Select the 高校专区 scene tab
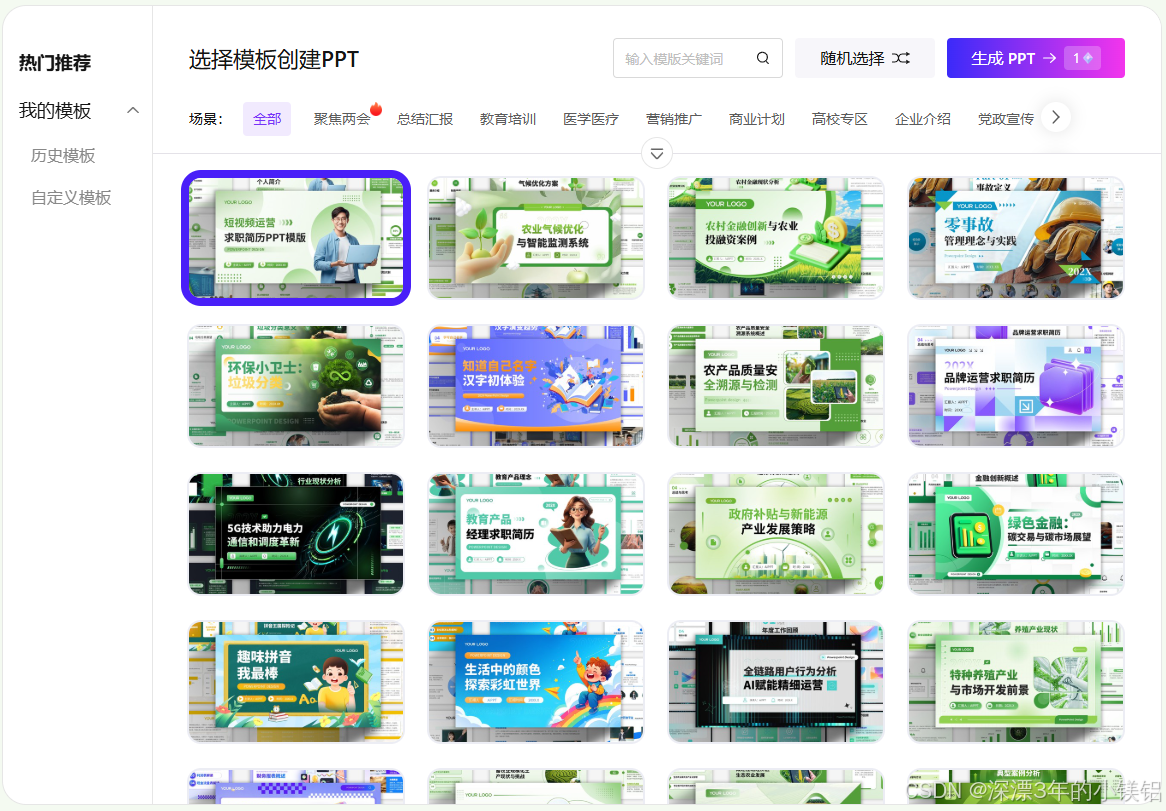This screenshot has width=1166, height=811. point(840,119)
